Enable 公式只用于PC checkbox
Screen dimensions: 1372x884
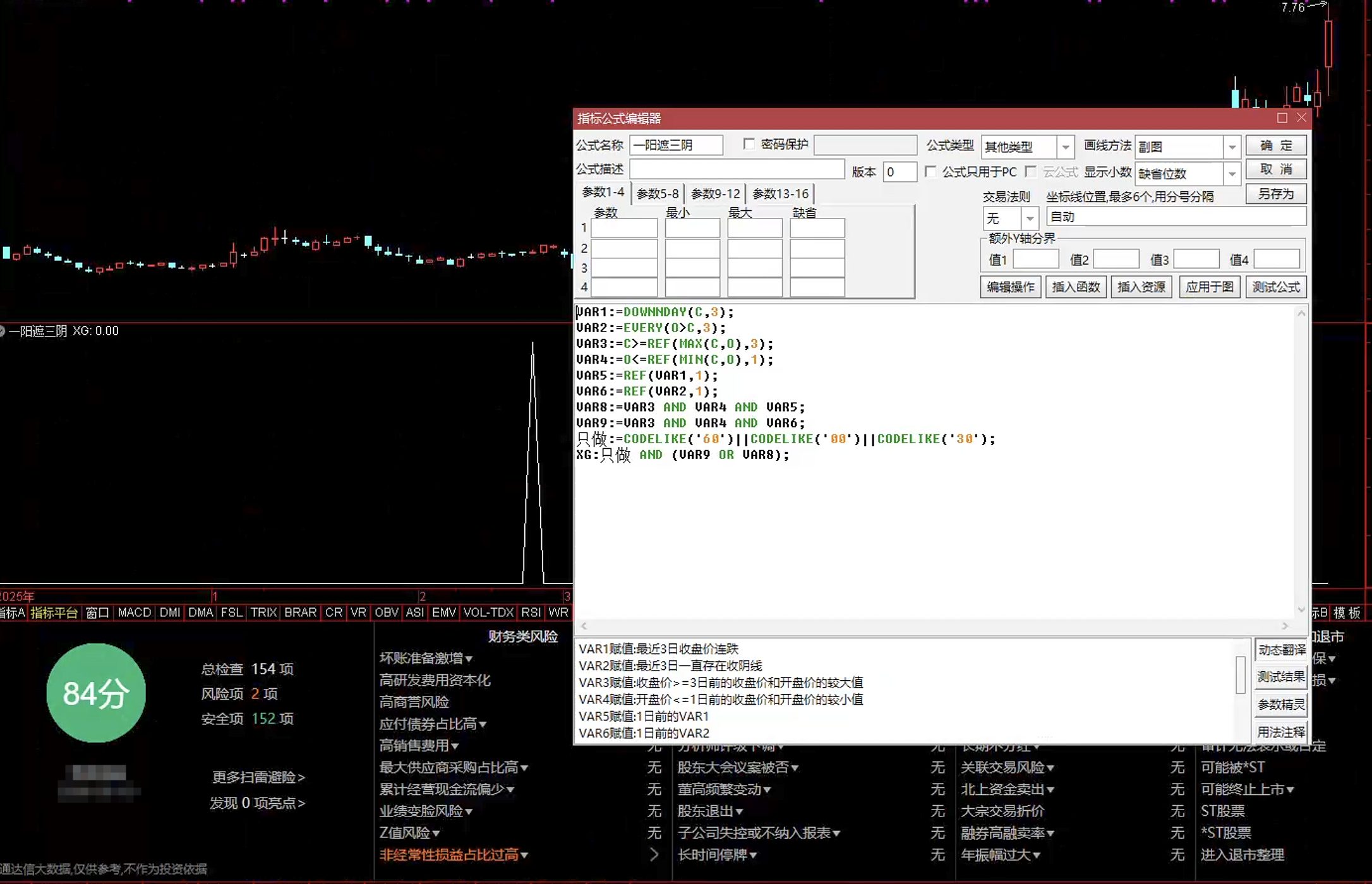click(x=930, y=172)
